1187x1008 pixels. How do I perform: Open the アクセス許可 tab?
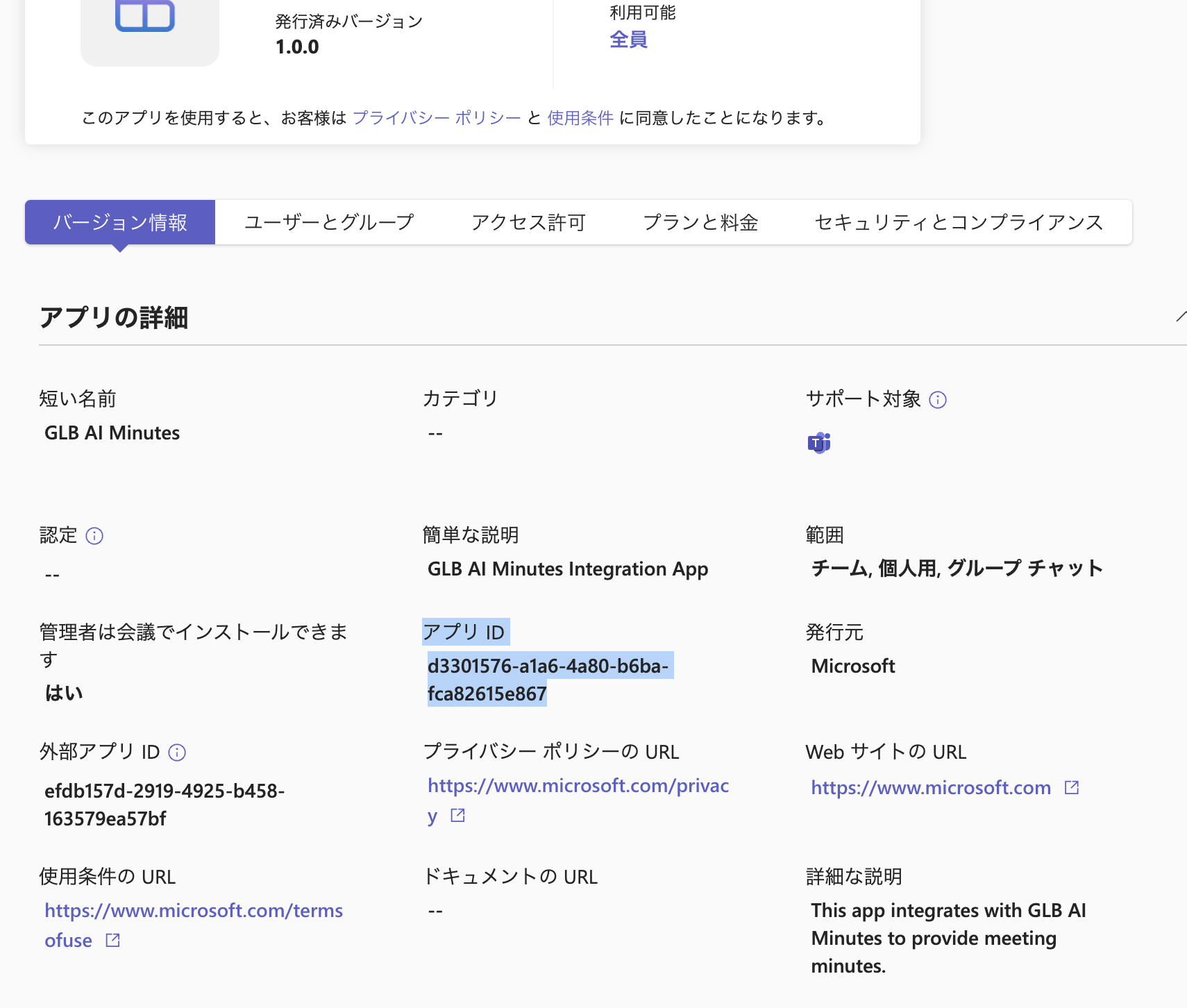528,222
